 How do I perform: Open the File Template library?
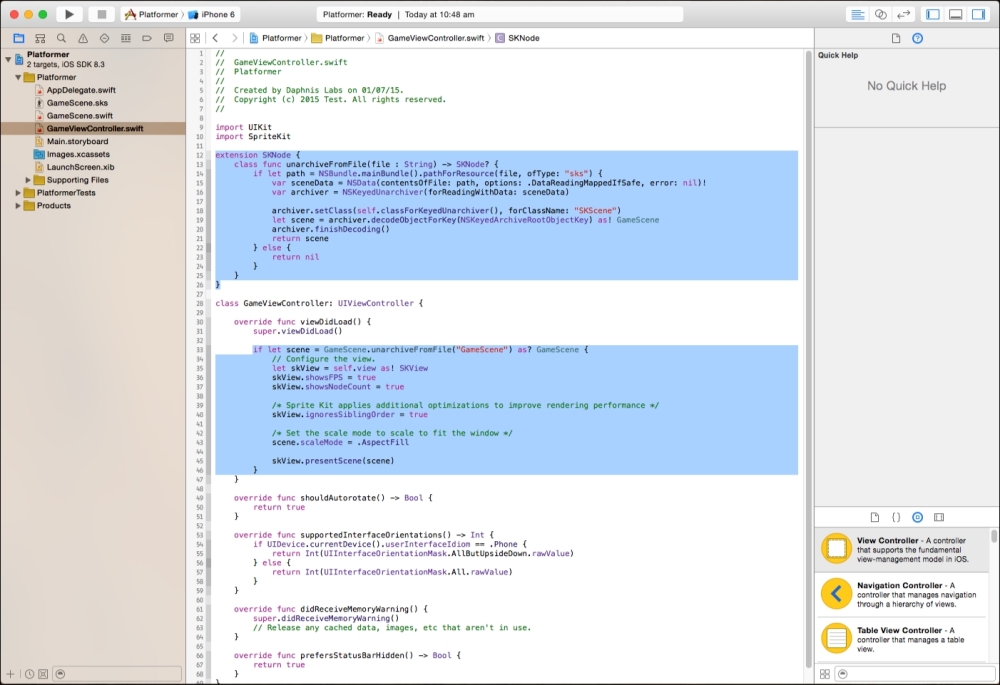[x=875, y=517]
